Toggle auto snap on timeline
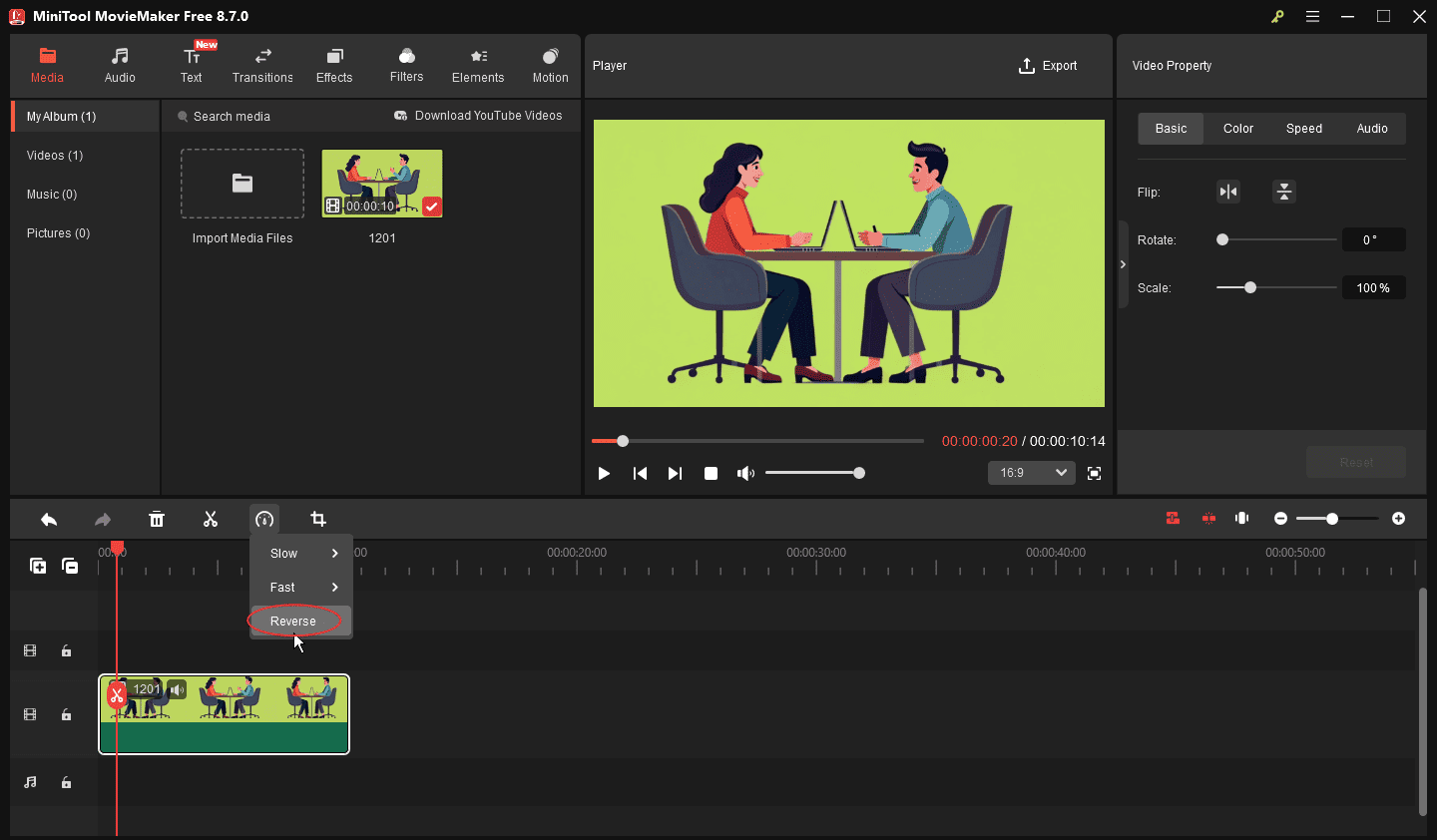The image size is (1437, 840). click(x=1173, y=519)
